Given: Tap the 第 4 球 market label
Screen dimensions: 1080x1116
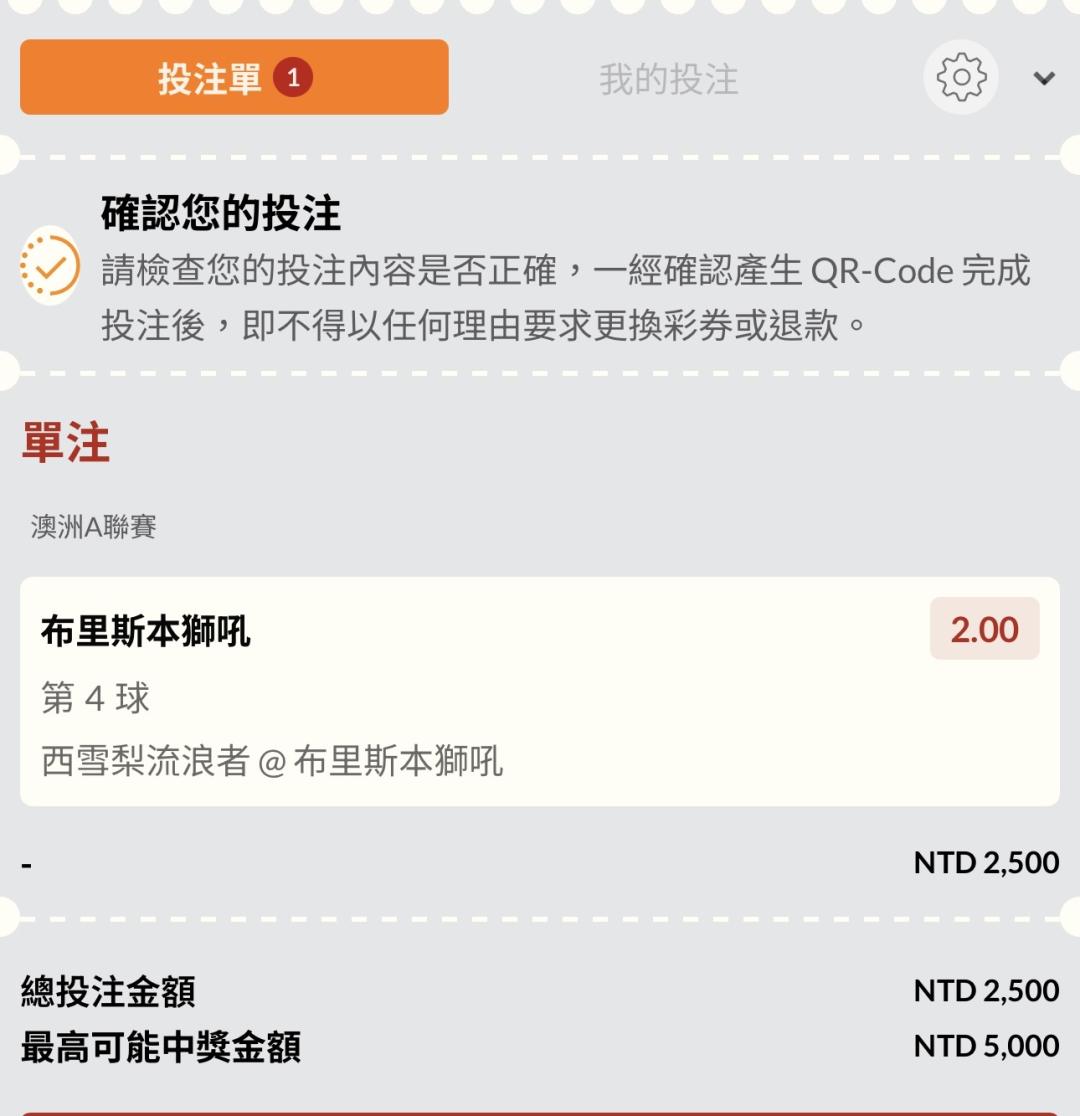Looking at the screenshot, I should pos(95,698).
